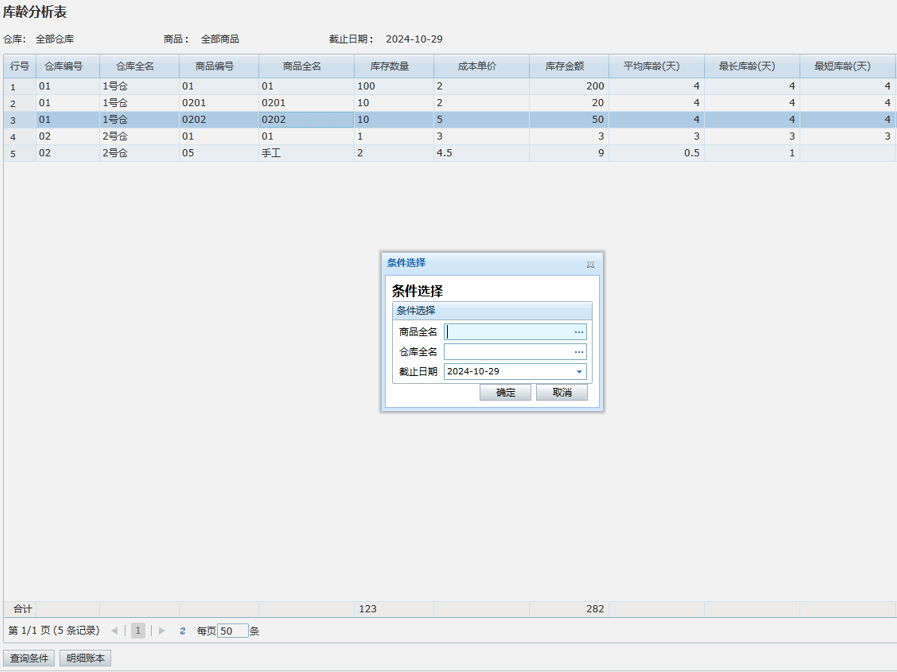Click the 查询条件 button
The width and height of the screenshot is (897, 672).
(x=29, y=658)
